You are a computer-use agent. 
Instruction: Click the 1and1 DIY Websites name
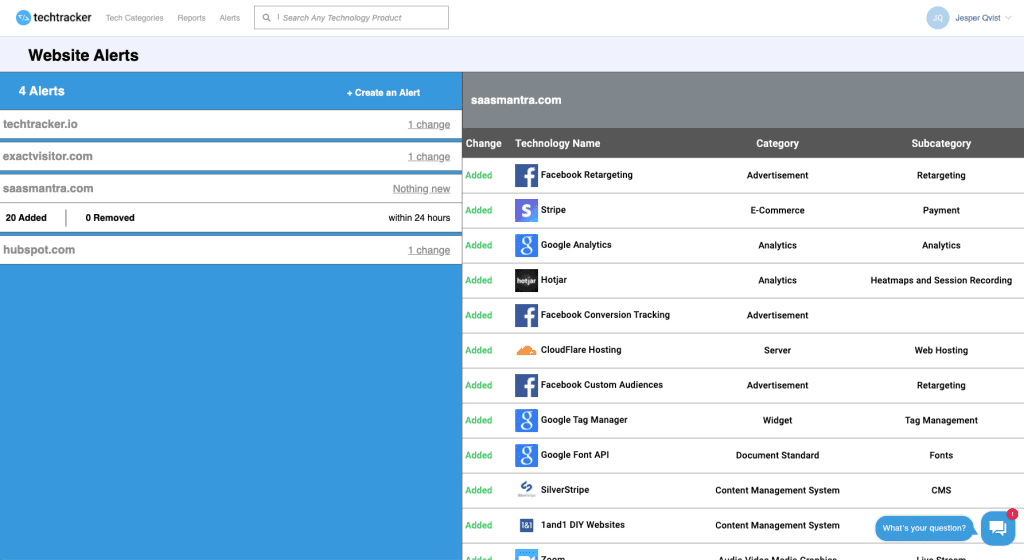pos(583,525)
